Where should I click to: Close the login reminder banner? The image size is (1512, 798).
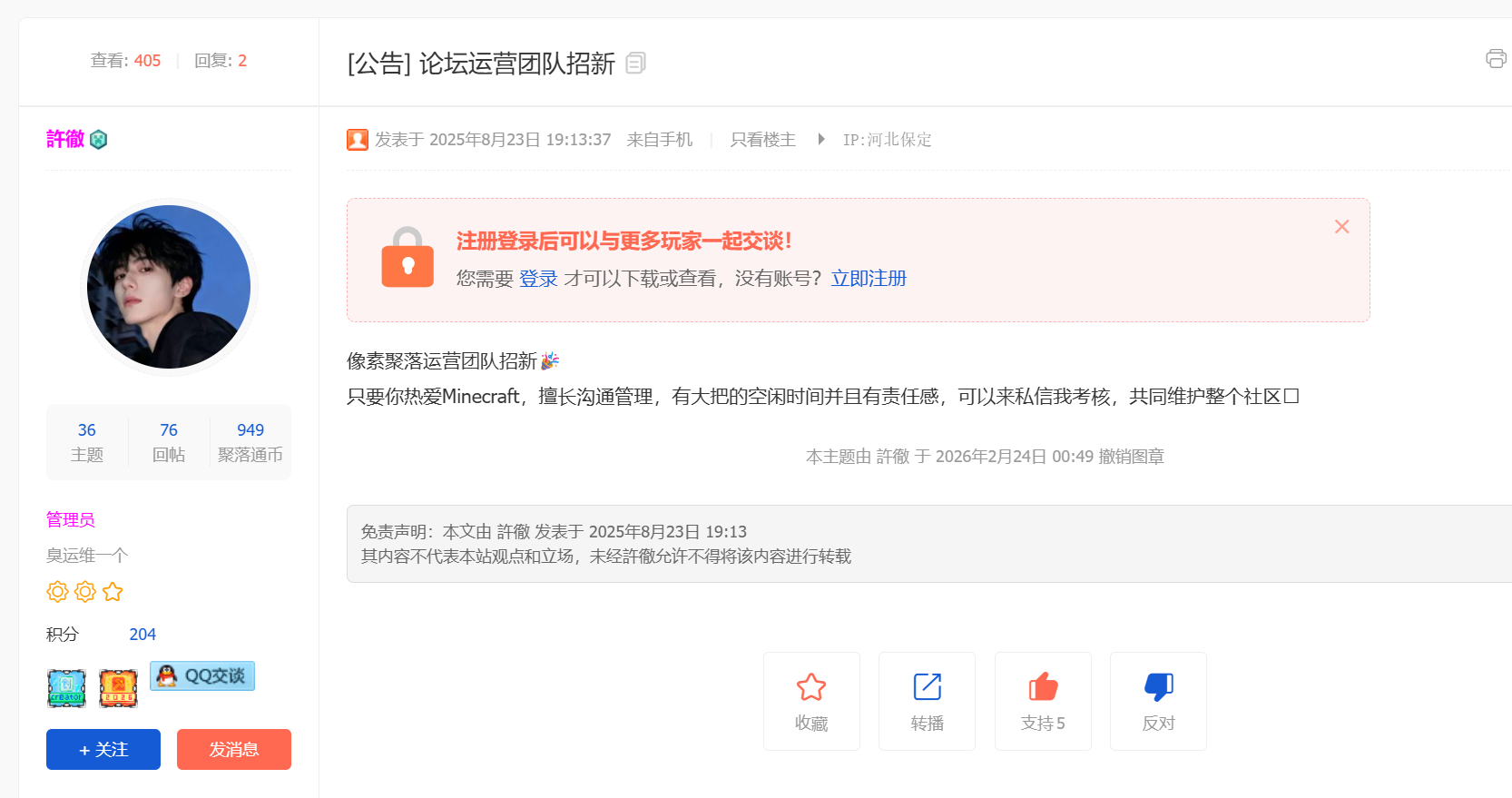tap(1341, 227)
